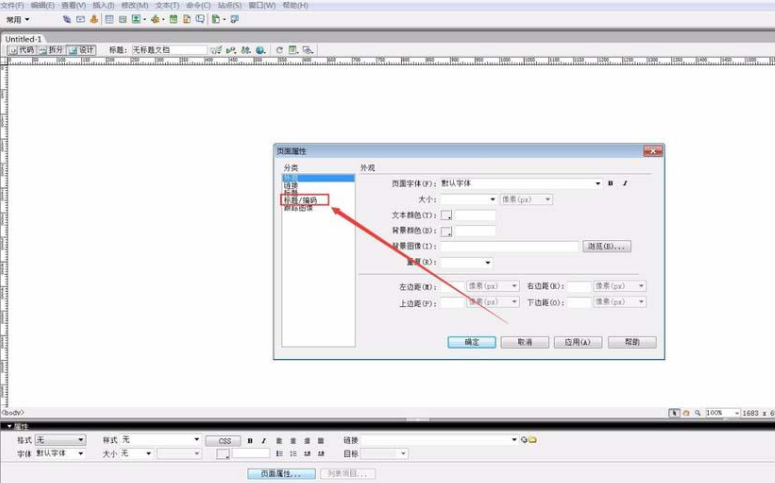
Task: Open the 重复 repeat dropdown
Action: click(487, 263)
